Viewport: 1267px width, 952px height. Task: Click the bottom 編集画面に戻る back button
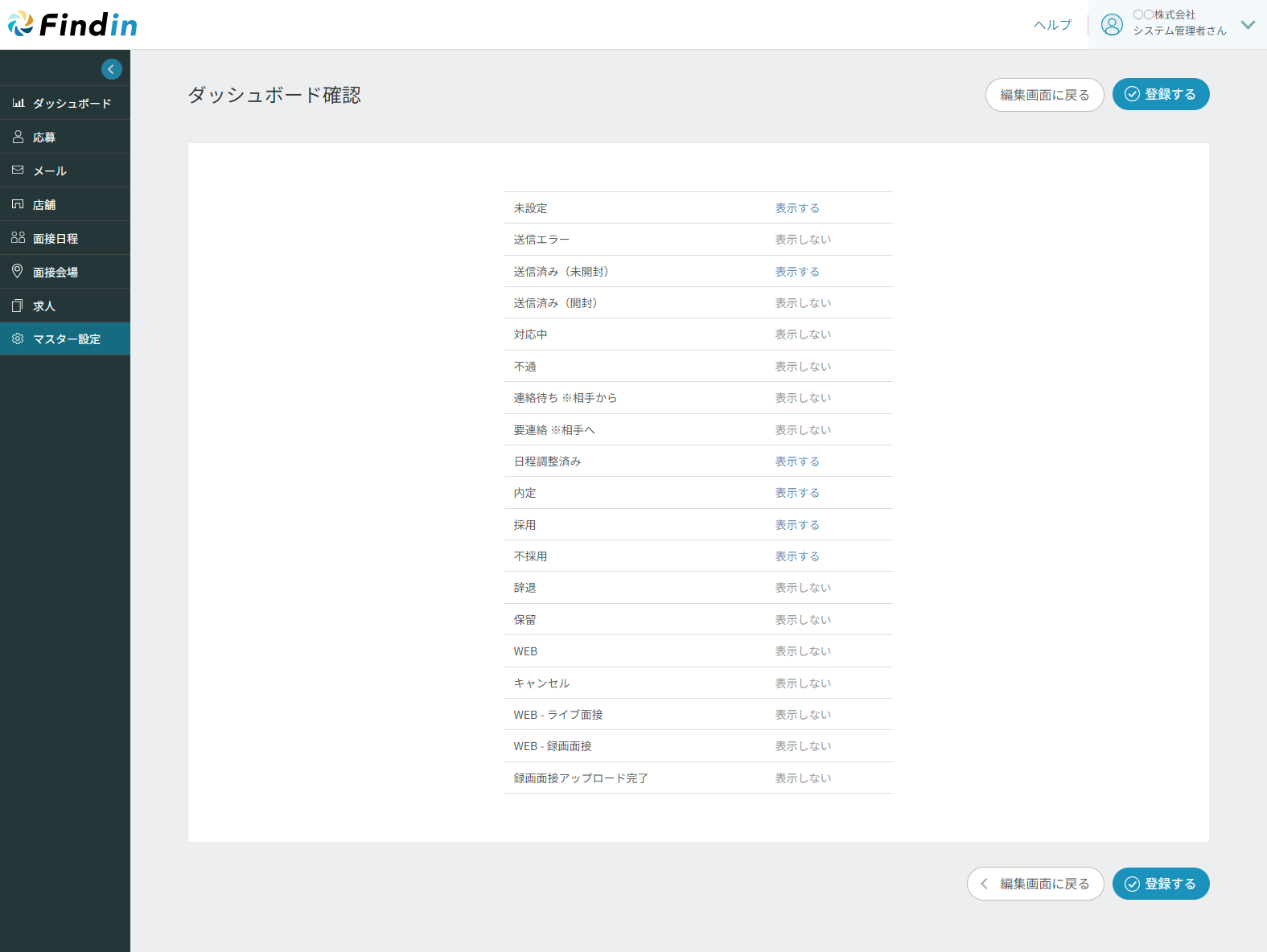1035,884
